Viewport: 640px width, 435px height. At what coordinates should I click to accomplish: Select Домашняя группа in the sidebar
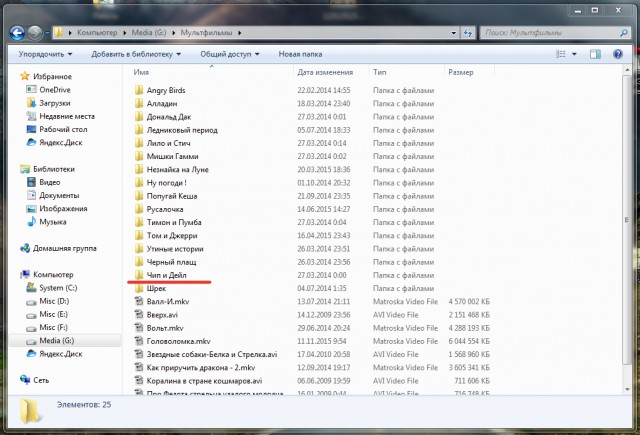[x=64, y=248]
